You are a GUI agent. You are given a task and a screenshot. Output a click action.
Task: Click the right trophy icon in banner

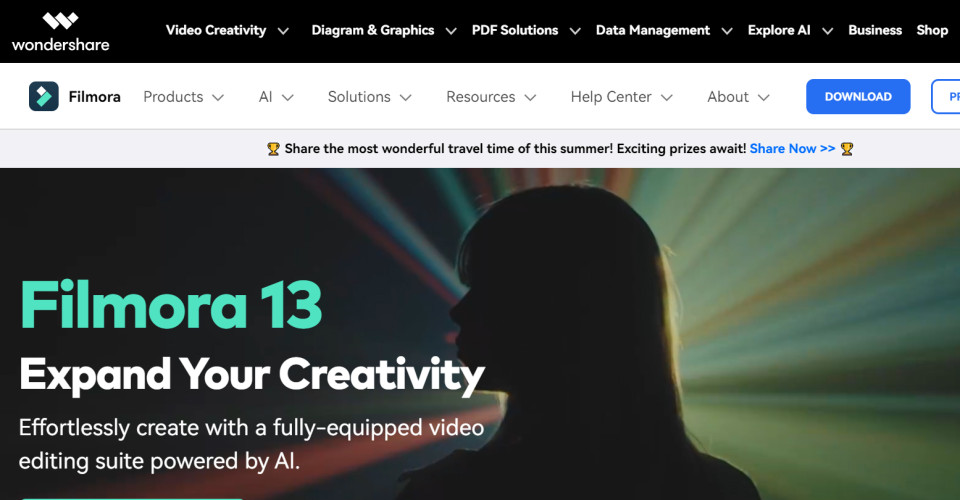pos(847,149)
